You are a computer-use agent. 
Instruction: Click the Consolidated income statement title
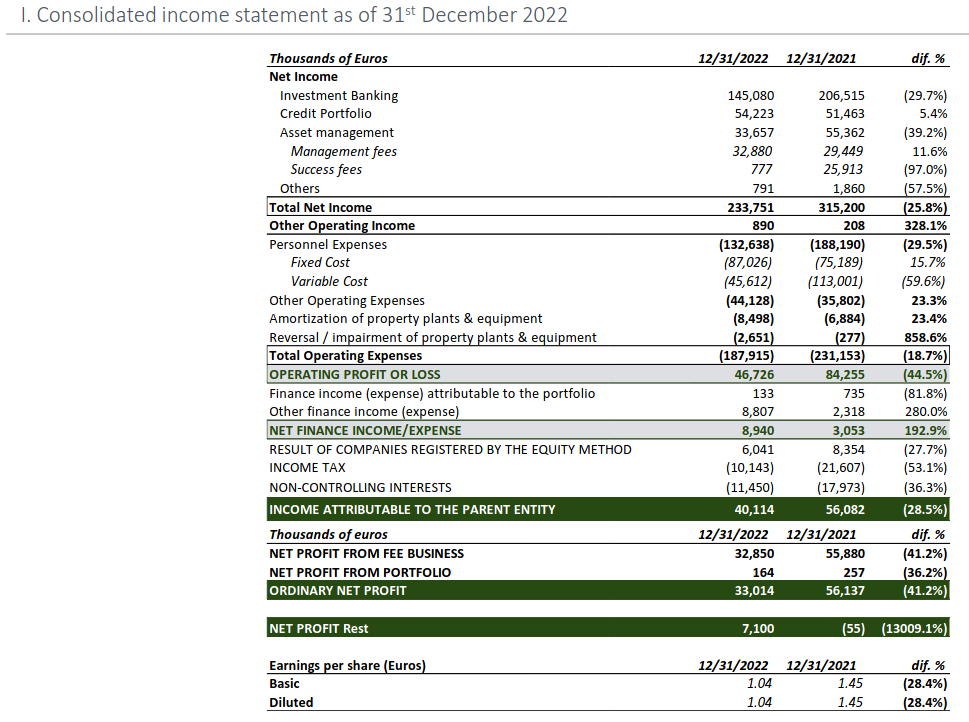(x=294, y=15)
